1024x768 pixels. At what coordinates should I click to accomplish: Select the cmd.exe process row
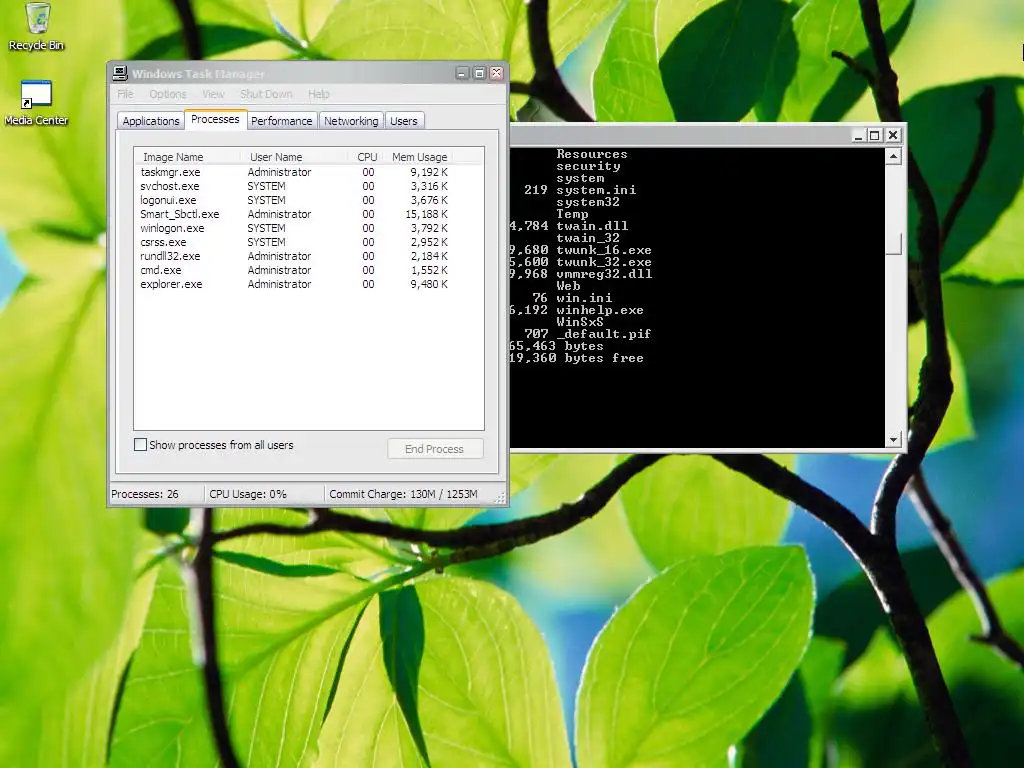click(x=294, y=270)
